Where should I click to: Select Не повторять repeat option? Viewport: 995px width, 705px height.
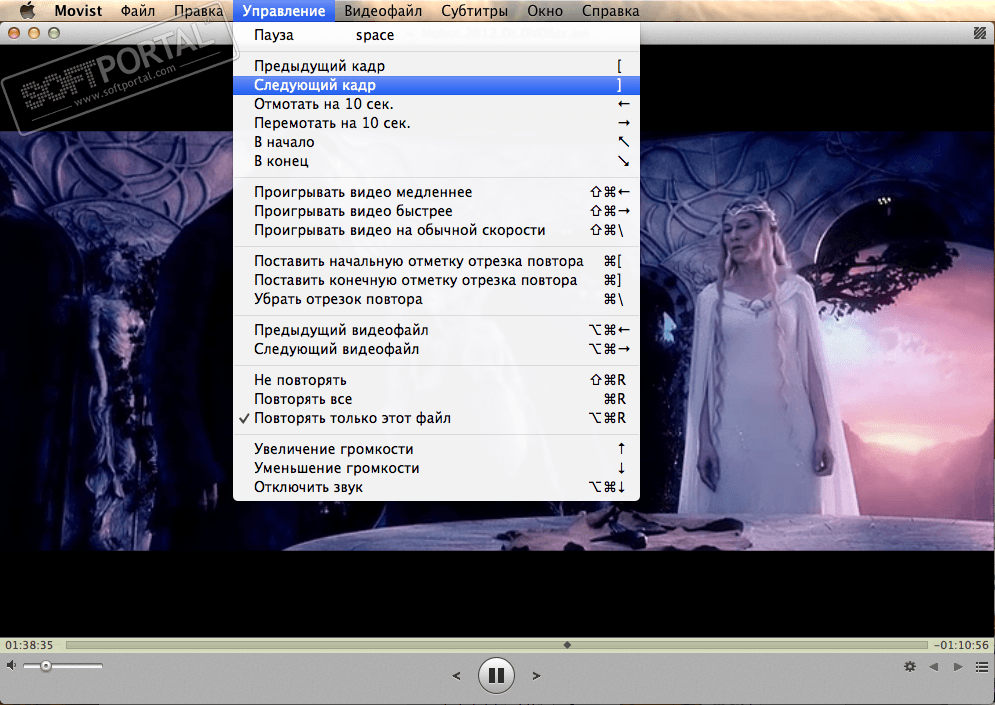[436, 380]
